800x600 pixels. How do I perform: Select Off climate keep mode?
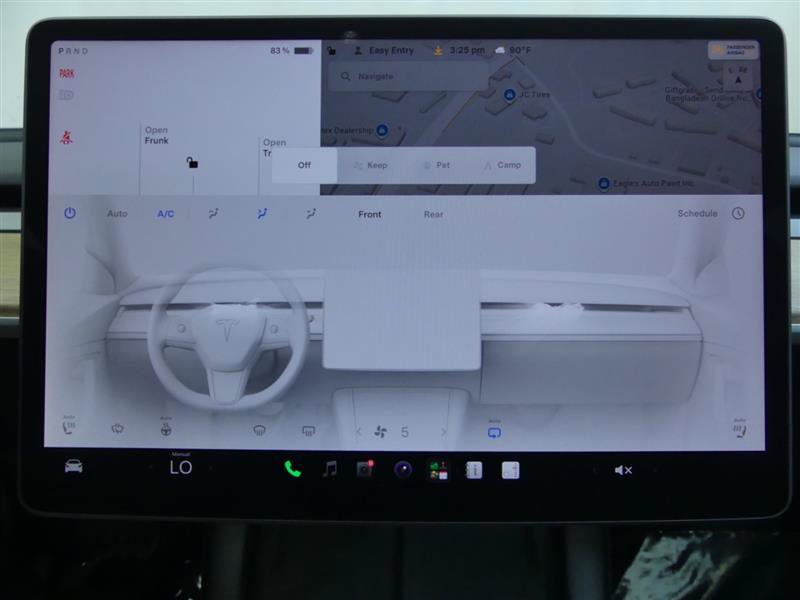(304, 165)
